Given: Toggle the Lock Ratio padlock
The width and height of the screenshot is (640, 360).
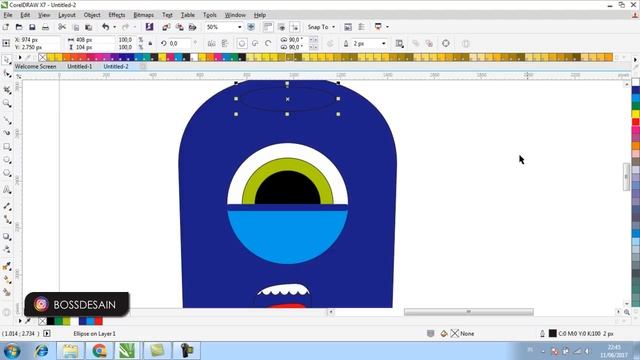Looking at the screenshot, I should (150, 43).
